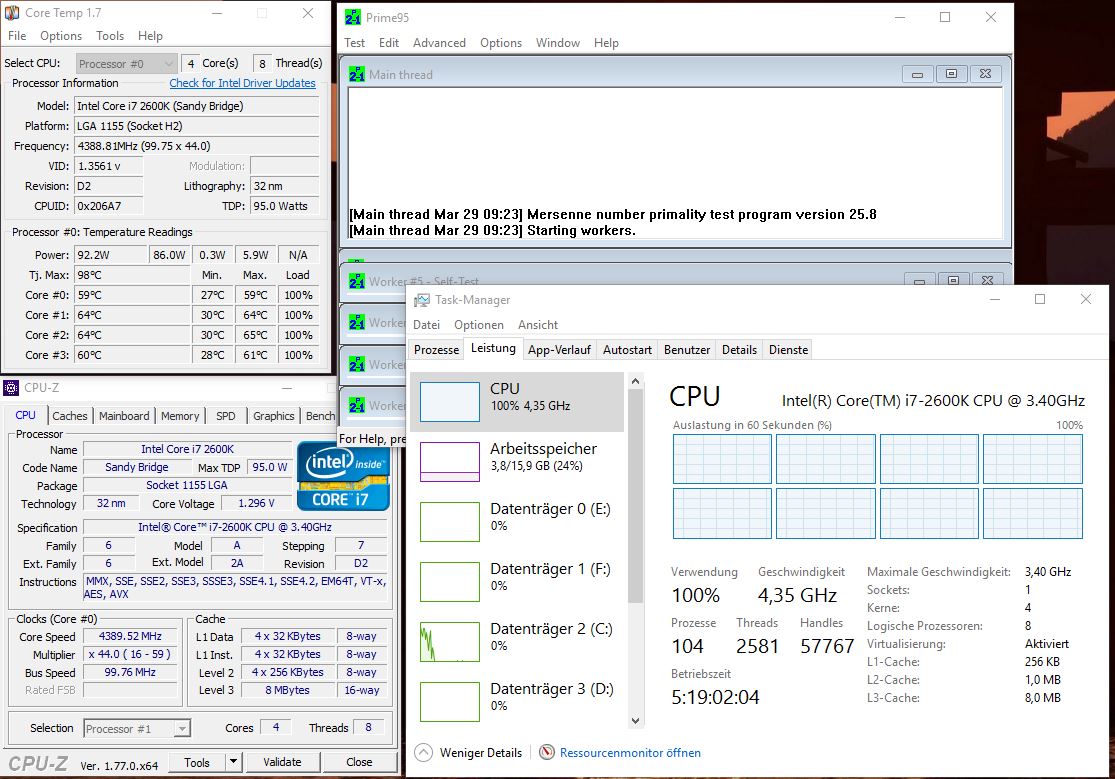This screenshot has height=779, width=1115.
Task: Click the Ressourcenmonitor öffnen link
Action: pyautogui.click(x=630, y=752)
